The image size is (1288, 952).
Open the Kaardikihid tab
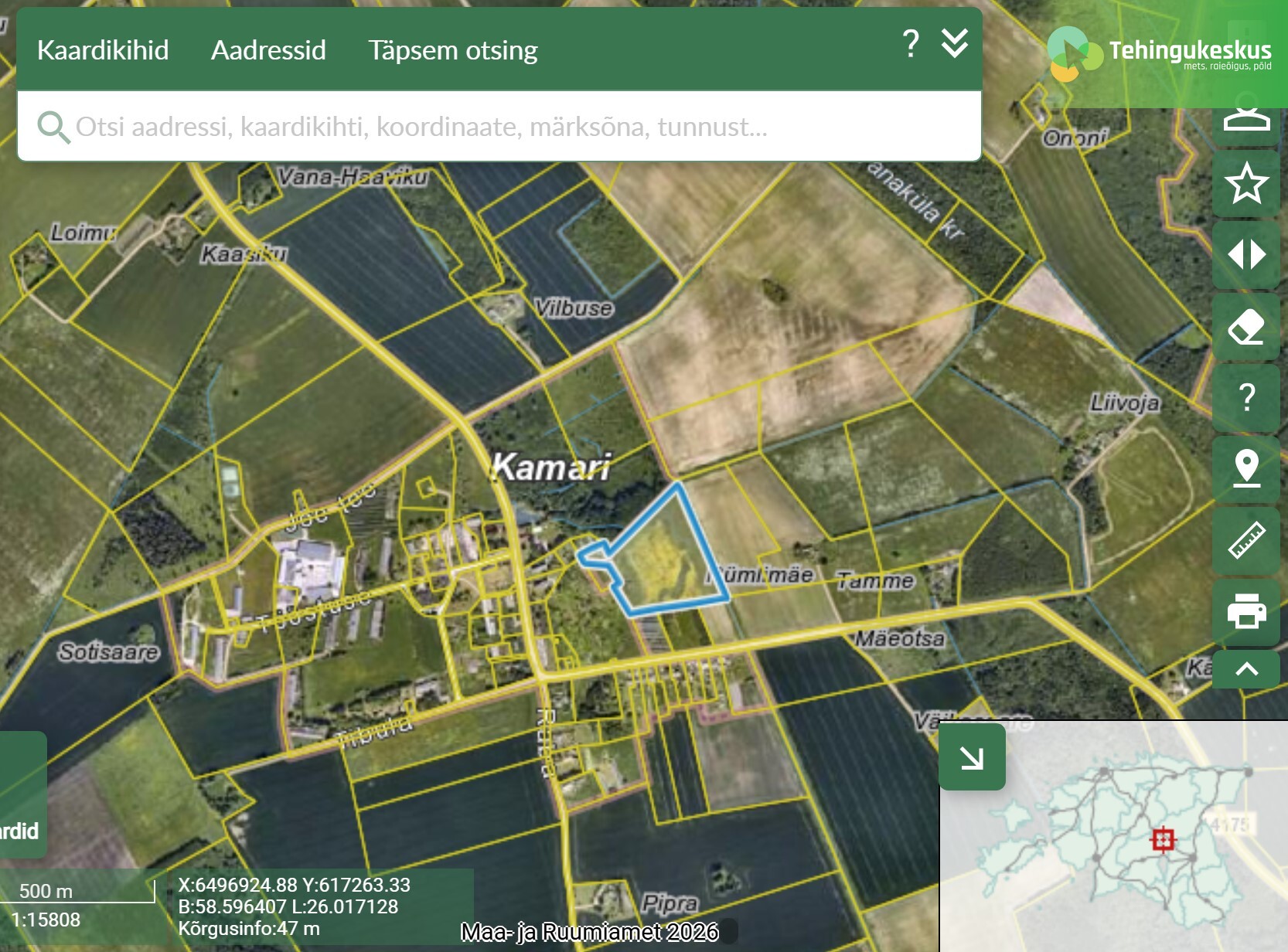pyautogui.click(x=103, y=50)
